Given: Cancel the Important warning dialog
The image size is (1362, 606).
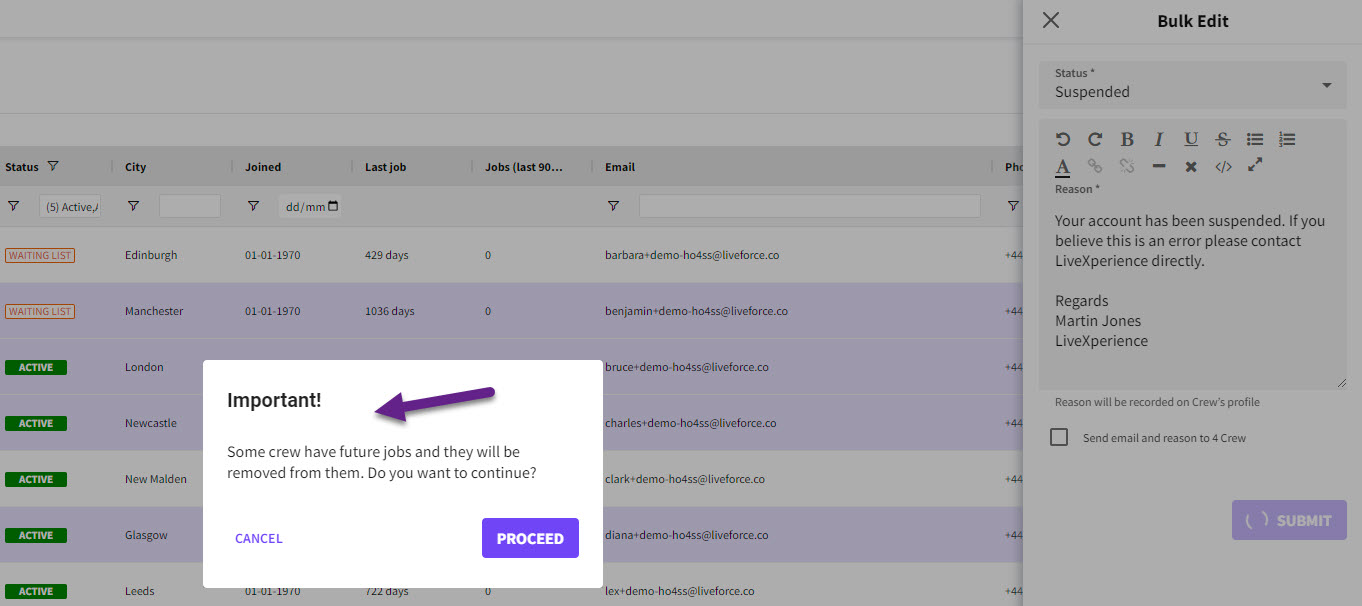Looking at the screenshot, I should (259, 538).
